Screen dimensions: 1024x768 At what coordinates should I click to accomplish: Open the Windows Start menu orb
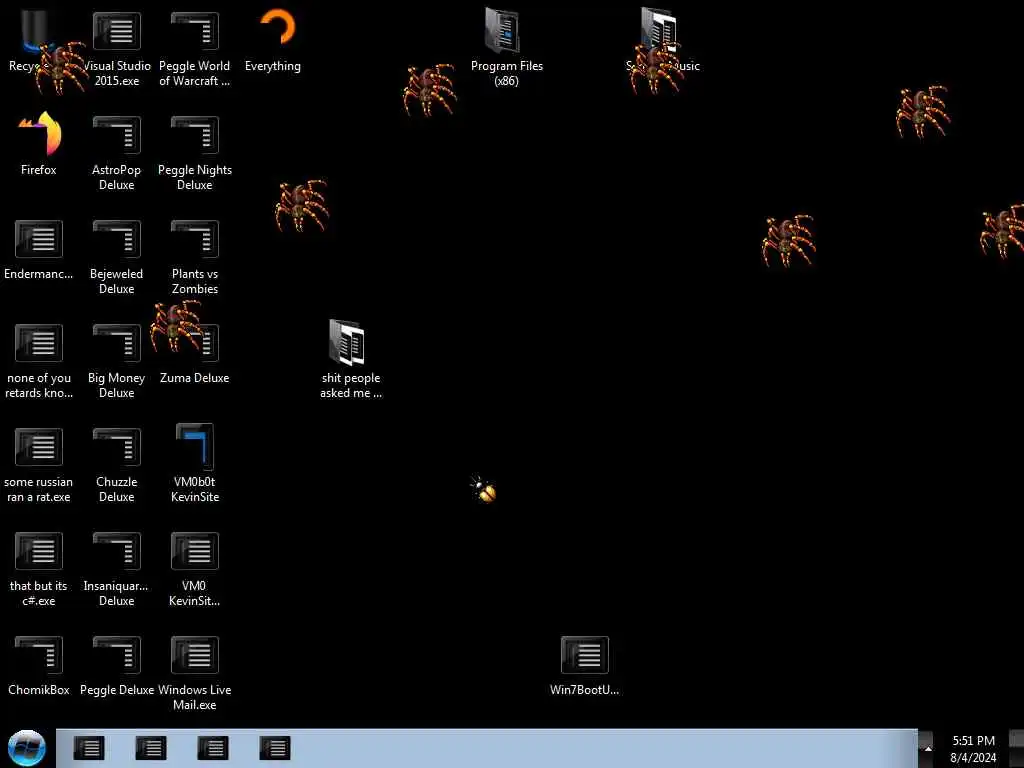coord(27,748)
